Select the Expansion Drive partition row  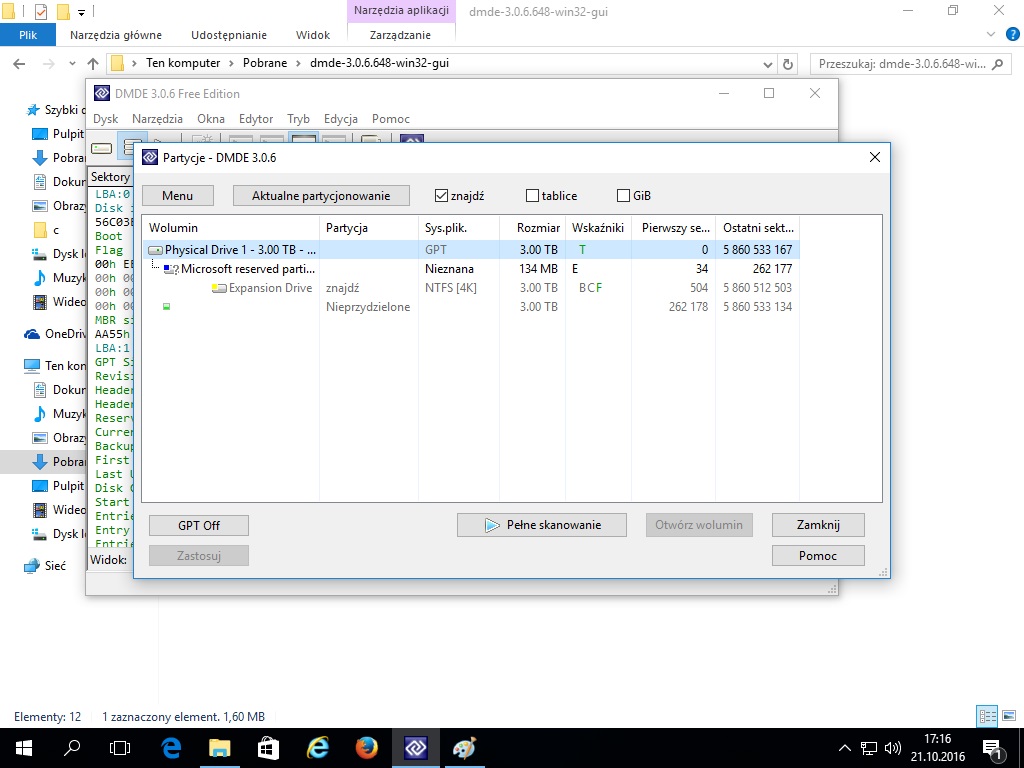(471, 288)
